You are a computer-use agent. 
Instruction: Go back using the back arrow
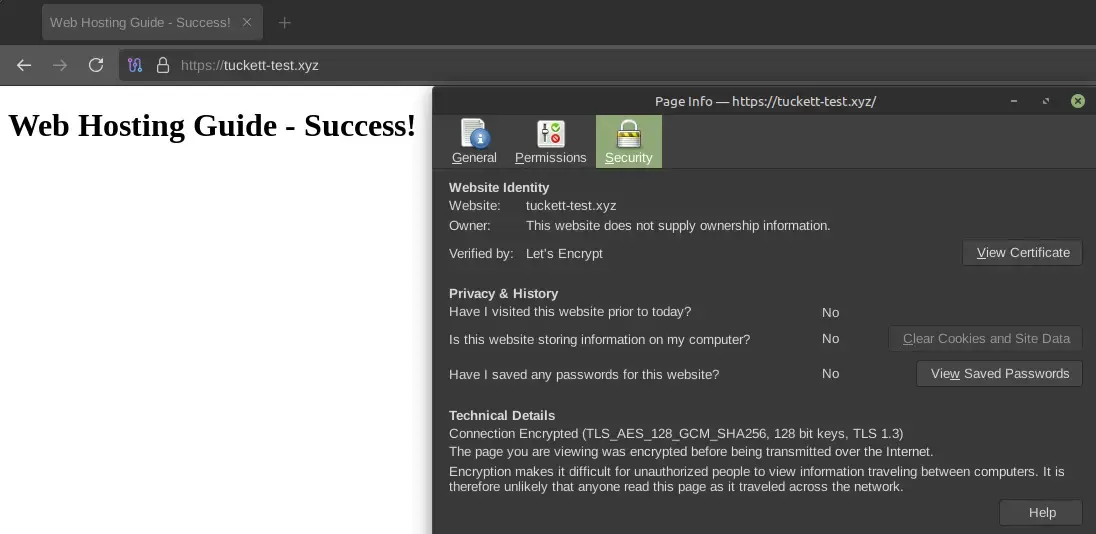(24, 65)
